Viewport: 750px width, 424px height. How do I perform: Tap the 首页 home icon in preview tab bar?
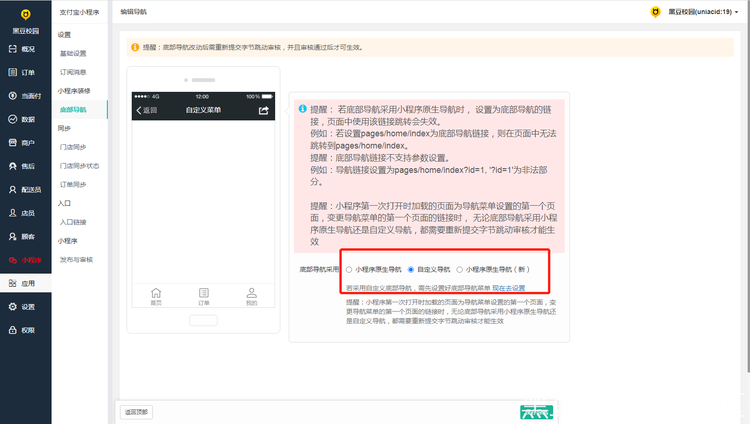[156, 293]
